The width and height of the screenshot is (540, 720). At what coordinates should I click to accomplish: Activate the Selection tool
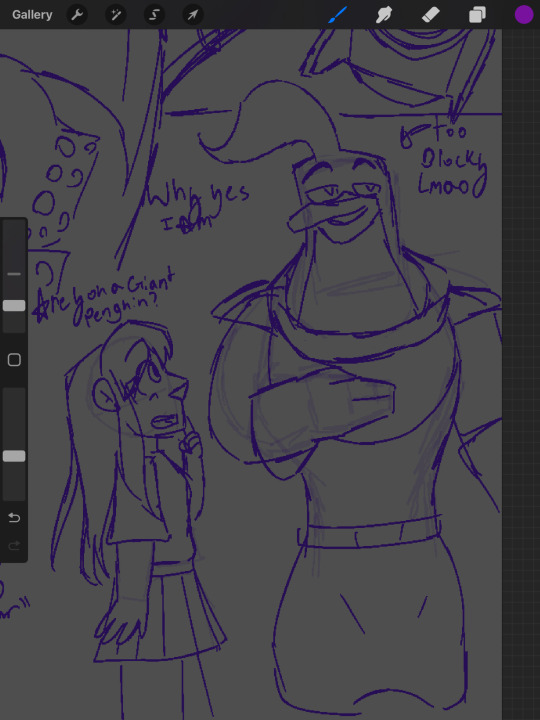click(154, 15)
